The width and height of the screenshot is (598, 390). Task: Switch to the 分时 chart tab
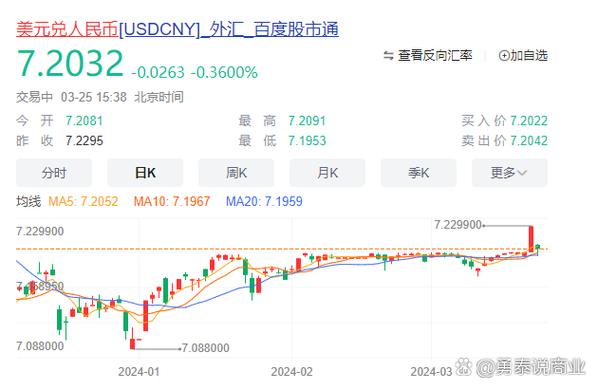coord(54,173)
